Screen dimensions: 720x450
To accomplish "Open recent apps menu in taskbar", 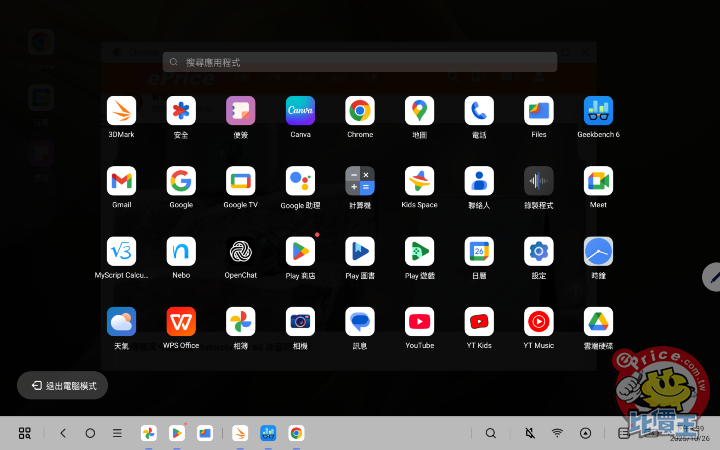I will pyautogui.click(x=117, y=433).
